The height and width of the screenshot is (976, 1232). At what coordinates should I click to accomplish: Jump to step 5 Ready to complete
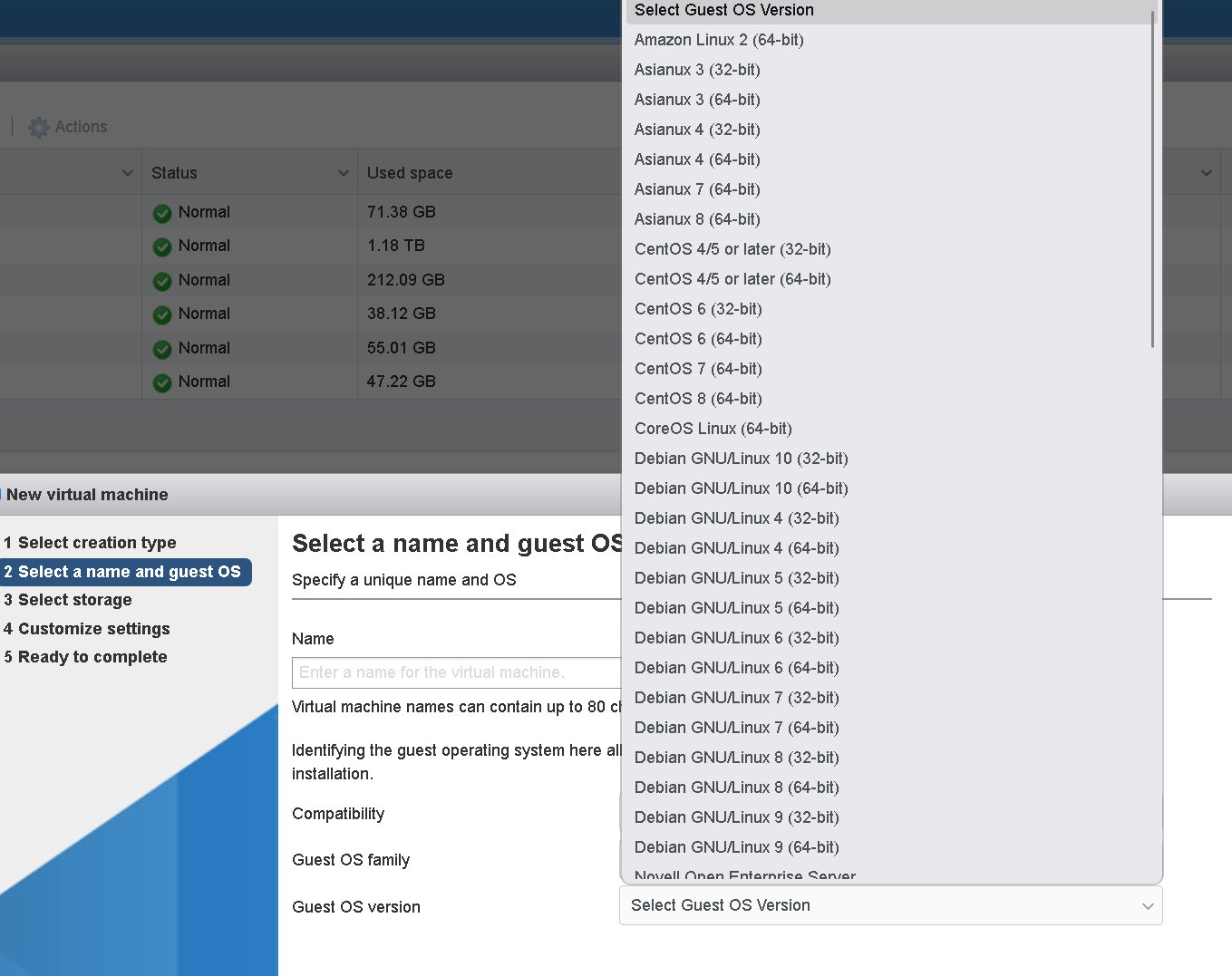85,657
